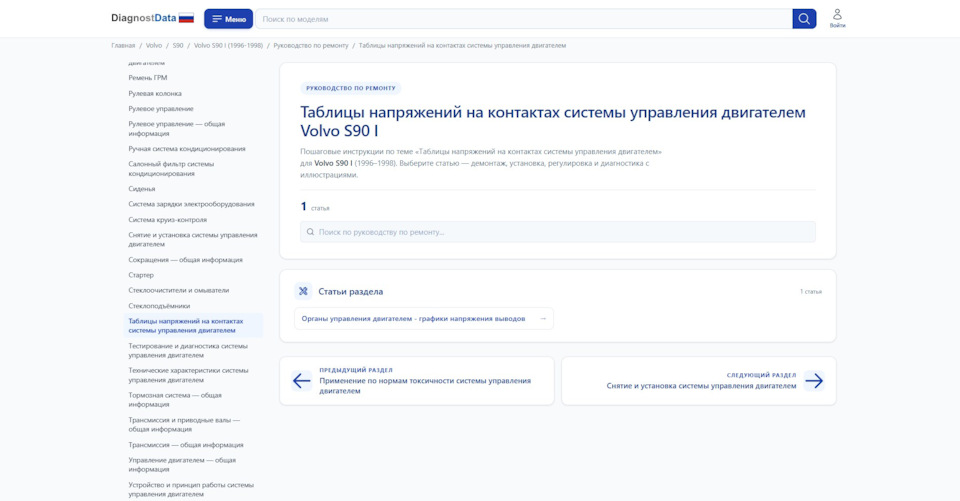Select Рулевая колонка in sidebar
This screenshot has width=960, height=501.
pos(155,94)
